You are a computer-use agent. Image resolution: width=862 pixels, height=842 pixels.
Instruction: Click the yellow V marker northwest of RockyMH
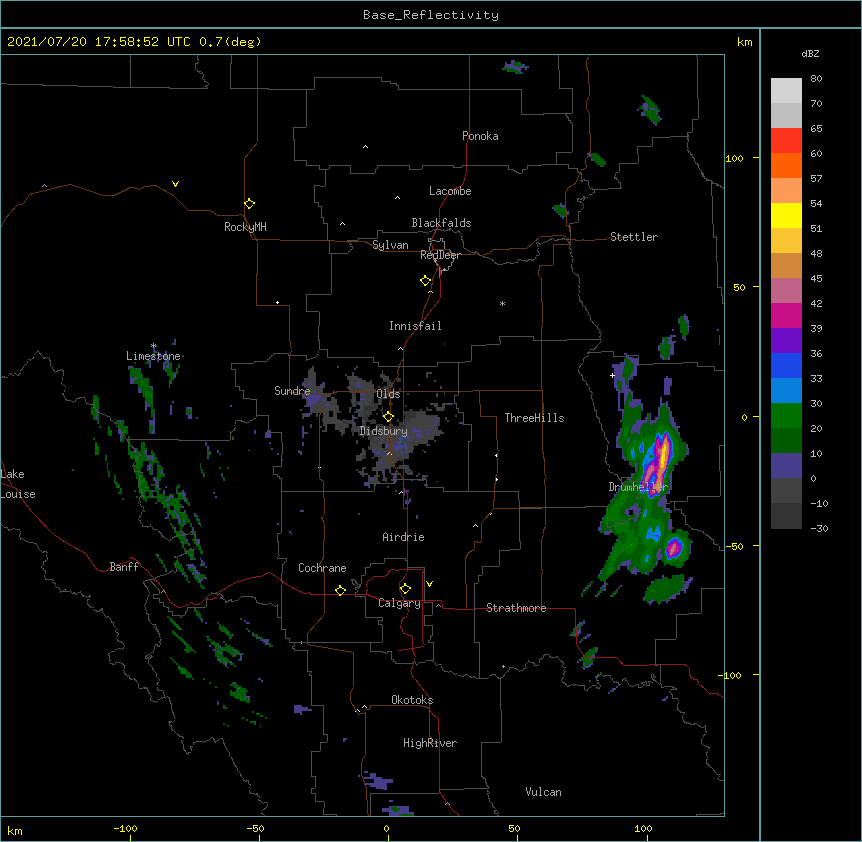pyautogui.click(x=175, y=184)
